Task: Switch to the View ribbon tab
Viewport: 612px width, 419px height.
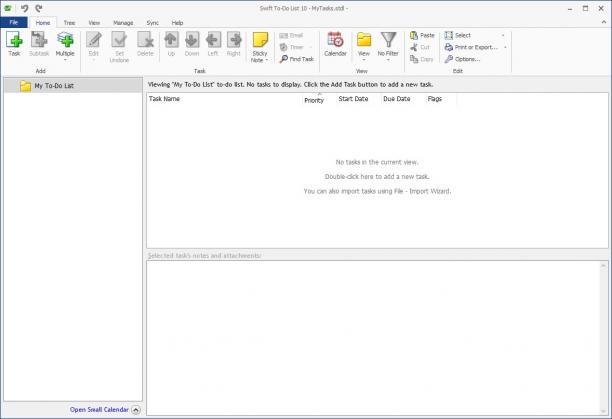Action: pos(94,23)
